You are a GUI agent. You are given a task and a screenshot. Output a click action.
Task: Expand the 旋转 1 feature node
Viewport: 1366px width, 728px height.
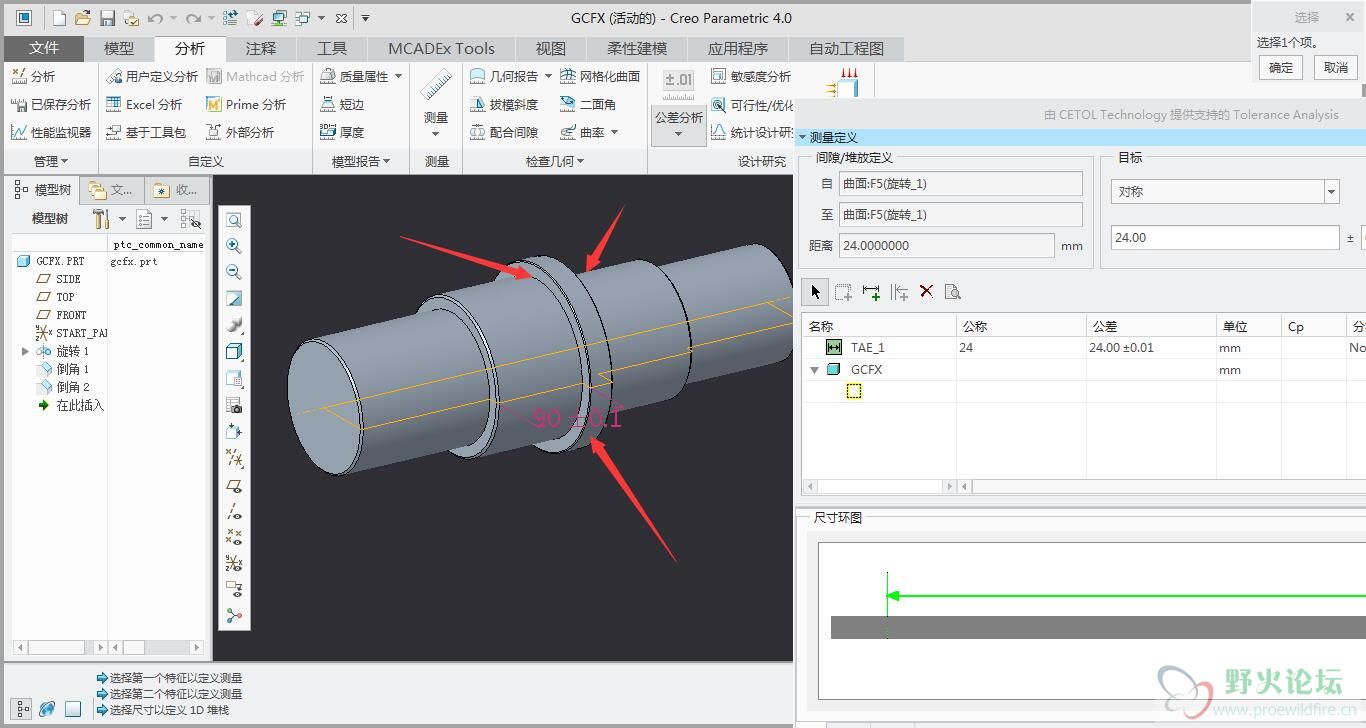click(25, 351)
